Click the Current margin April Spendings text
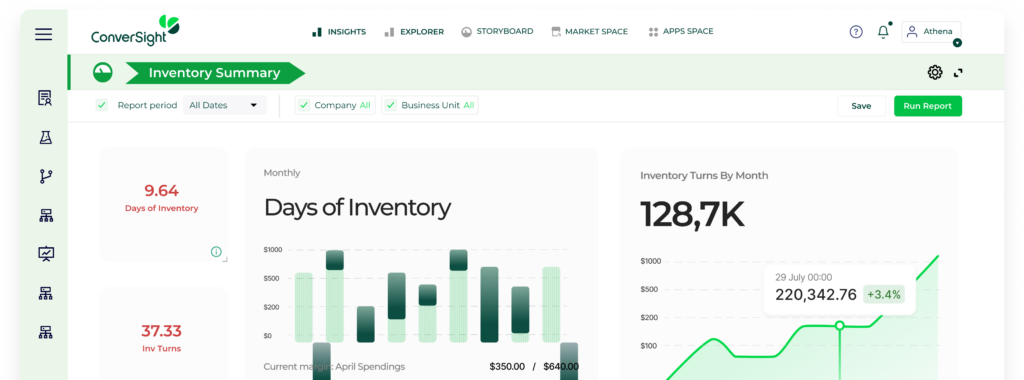1024x380 pixels. click(x=334, y=367)
